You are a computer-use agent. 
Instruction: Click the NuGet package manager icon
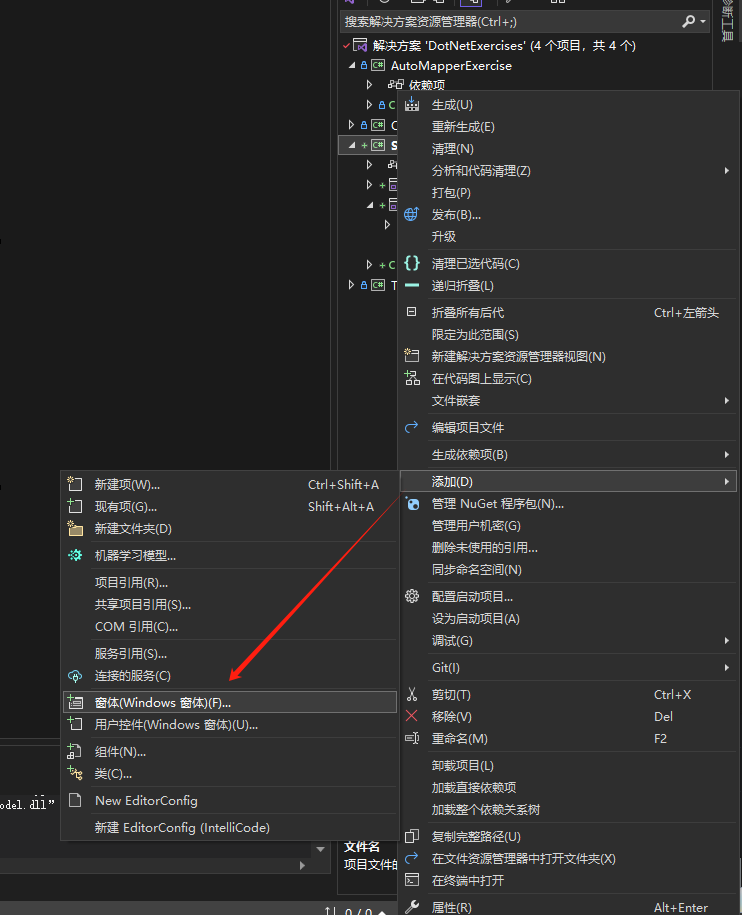coord(412,504)
